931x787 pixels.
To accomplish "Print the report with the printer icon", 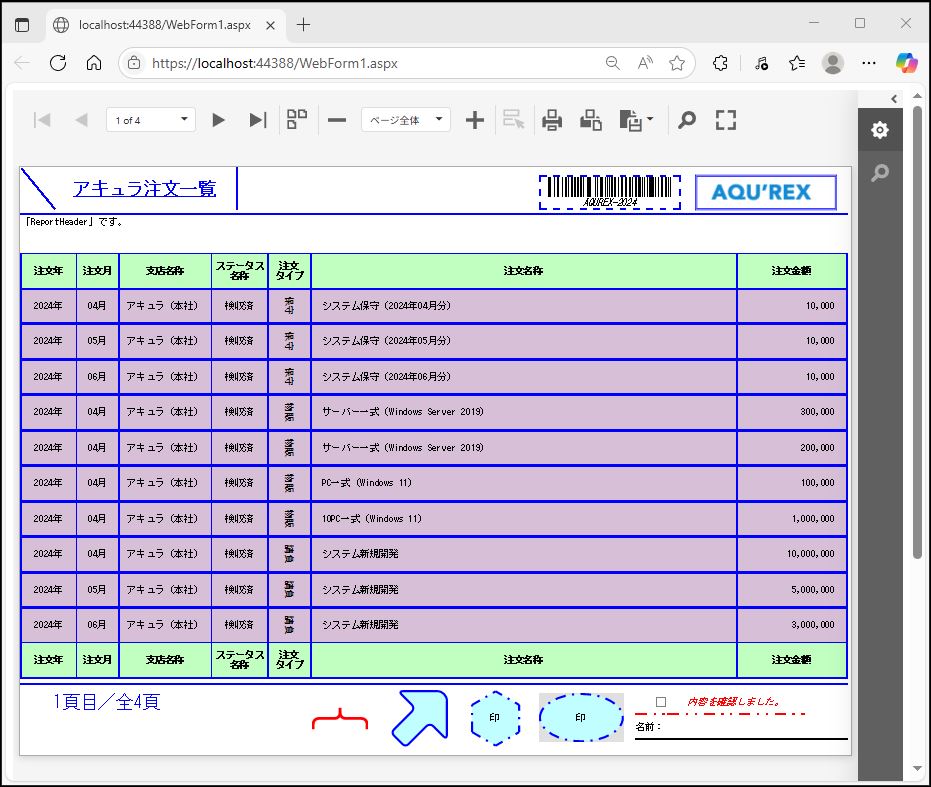I will pyautogui.click(x=552, y=120).
